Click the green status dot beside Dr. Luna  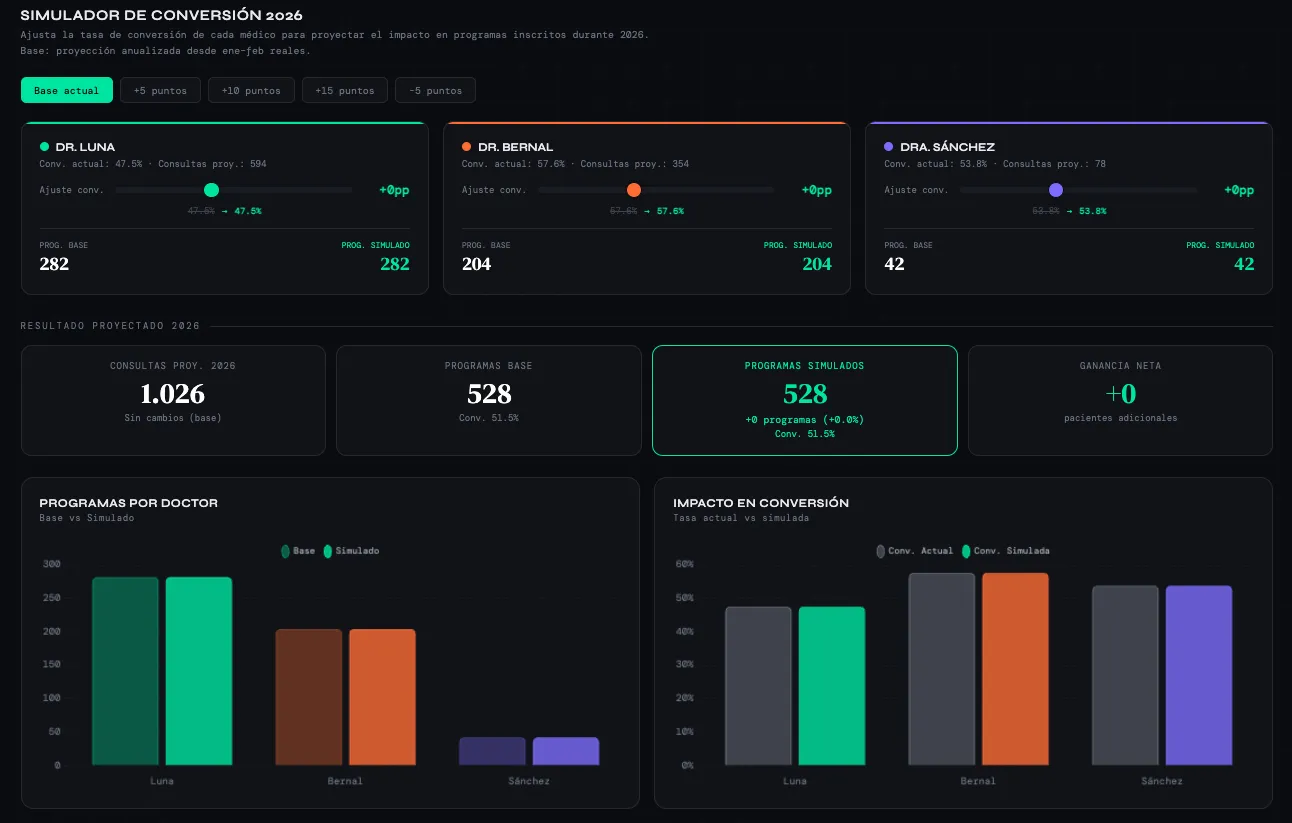(x=44, y=147)
